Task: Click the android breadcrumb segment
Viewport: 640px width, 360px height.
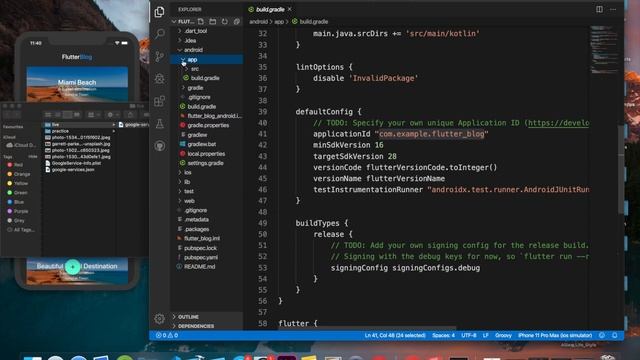Action: tap(258, 22)
